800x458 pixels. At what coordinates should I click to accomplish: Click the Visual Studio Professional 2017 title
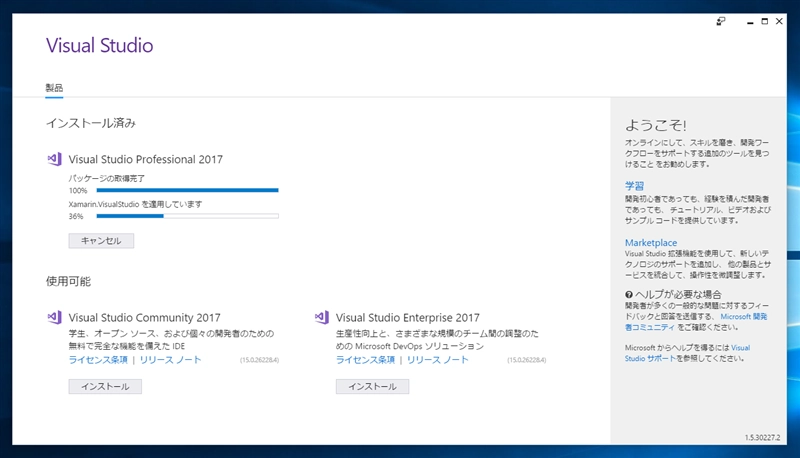[145, 159]
